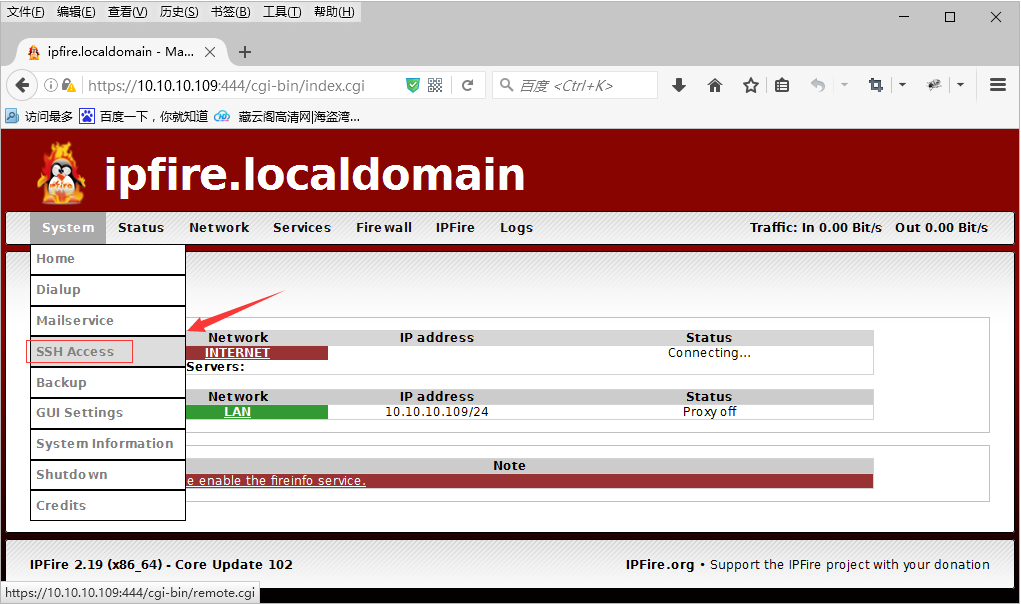Choose SSH Access from System dropdown
This screenshot has width=1021, height=604.
tap(108, 351)
